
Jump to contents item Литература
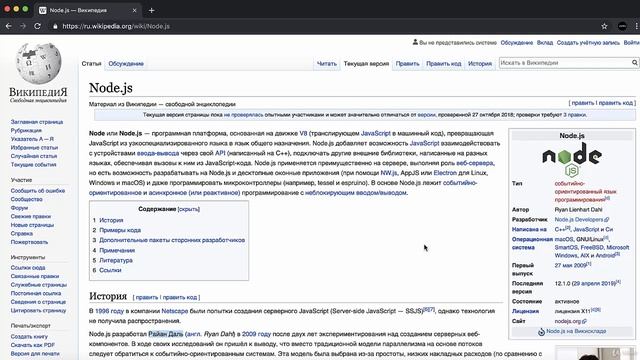pos(116,260)
